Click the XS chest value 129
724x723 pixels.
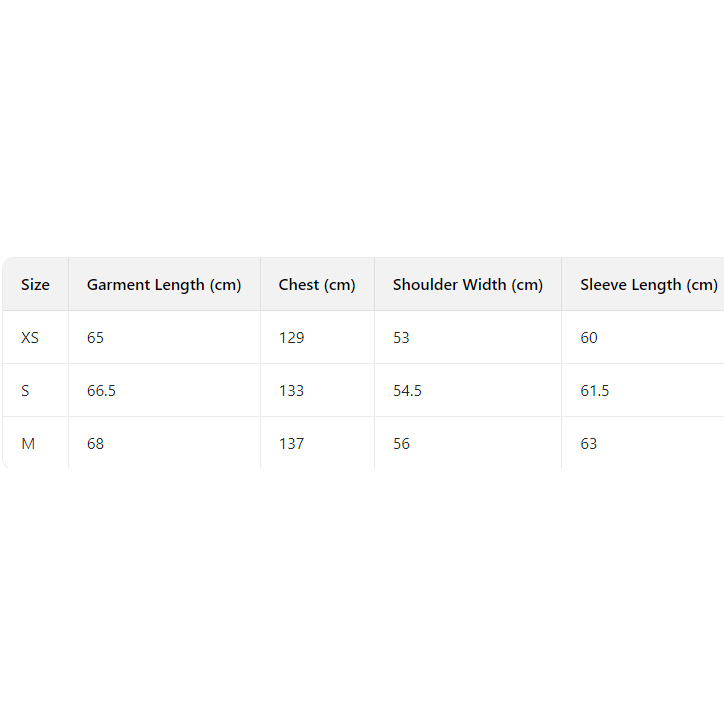click(291, 338)
